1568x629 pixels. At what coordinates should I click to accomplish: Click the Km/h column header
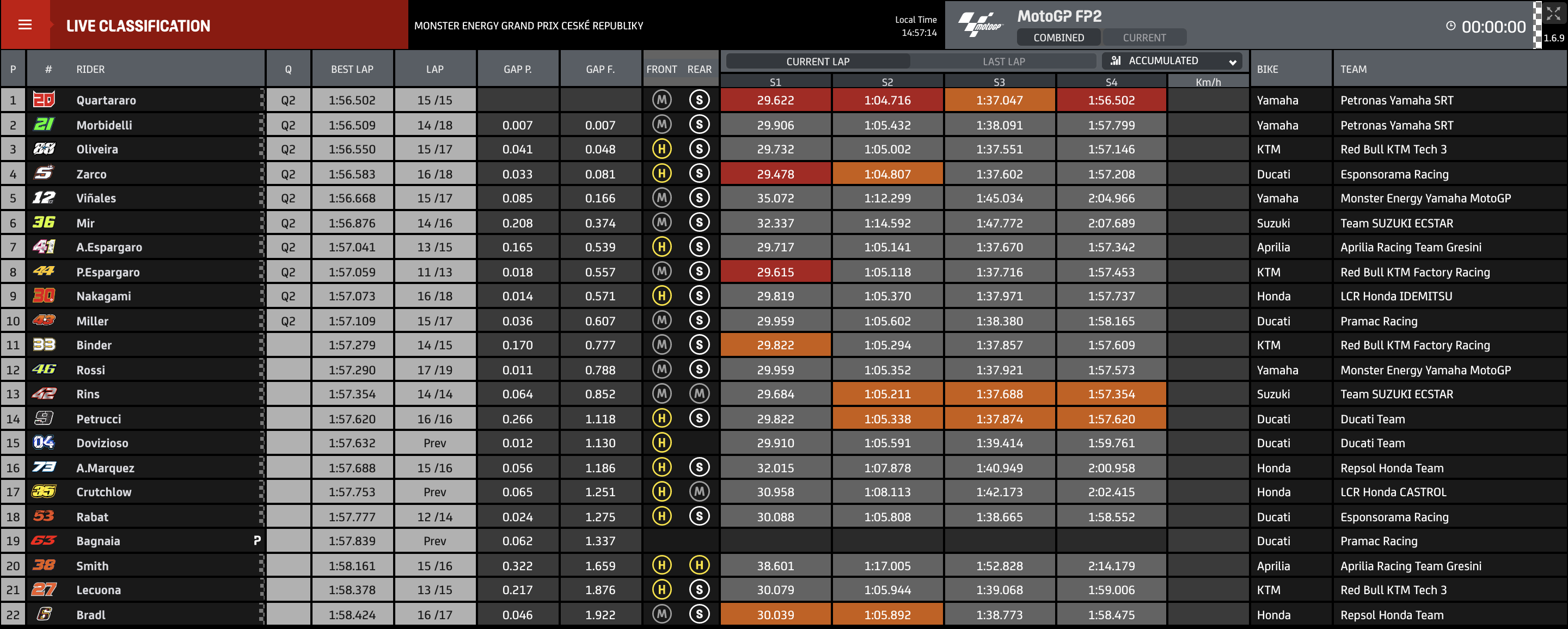[1208, 82]
